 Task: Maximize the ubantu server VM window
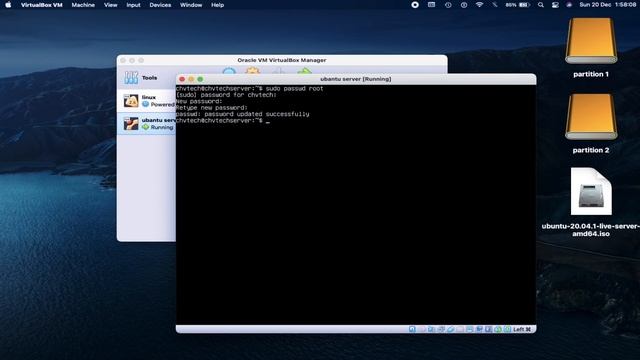click(200, 79)
